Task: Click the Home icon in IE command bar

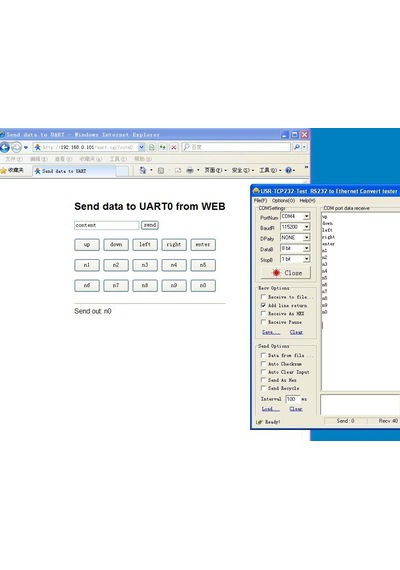Action: click(143, 170)
